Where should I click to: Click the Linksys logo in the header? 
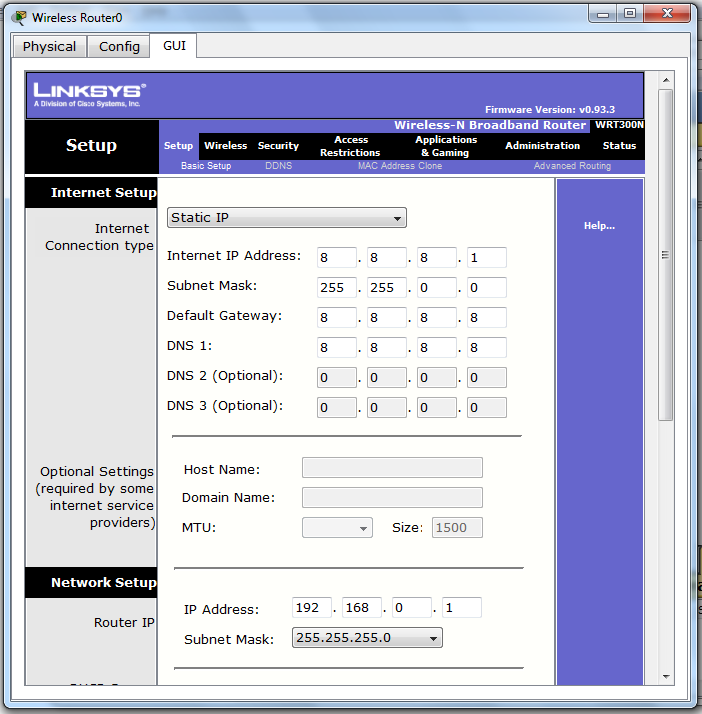(x=90, y=95)
